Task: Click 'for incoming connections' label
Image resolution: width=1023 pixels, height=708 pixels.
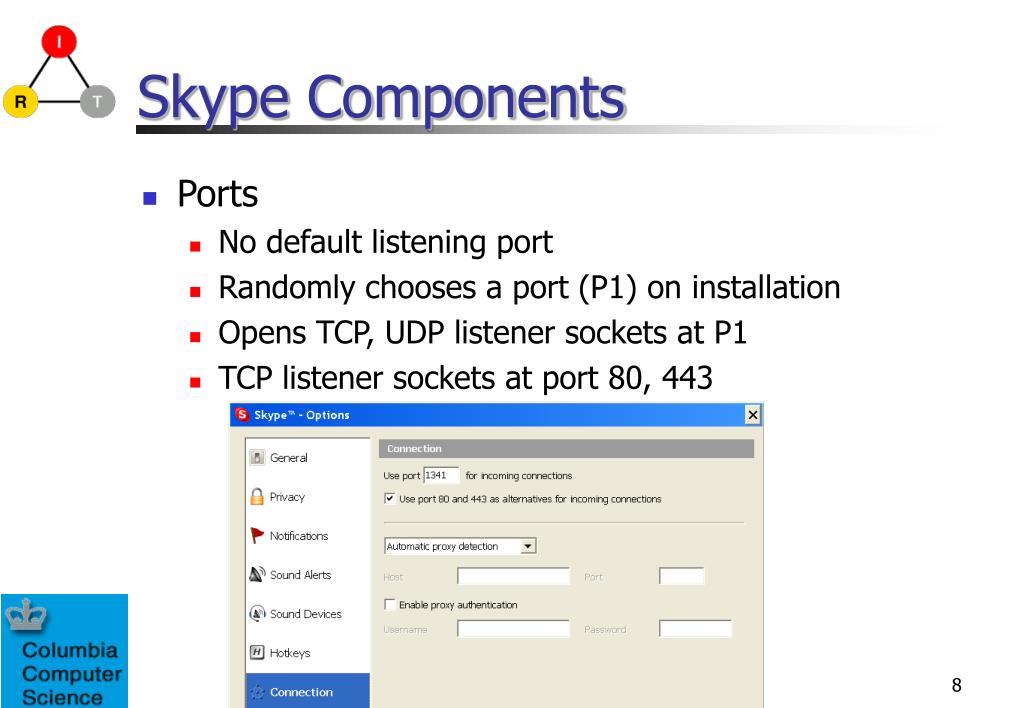Action: [519, 476]
